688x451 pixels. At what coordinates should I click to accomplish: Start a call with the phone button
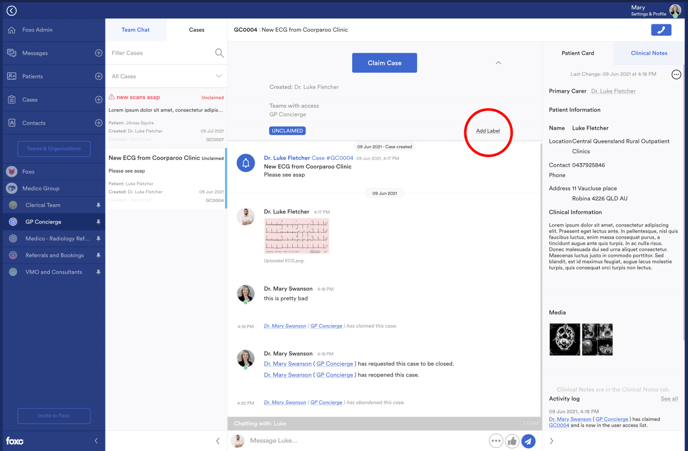pyautogui.click(x=661, y=30)
